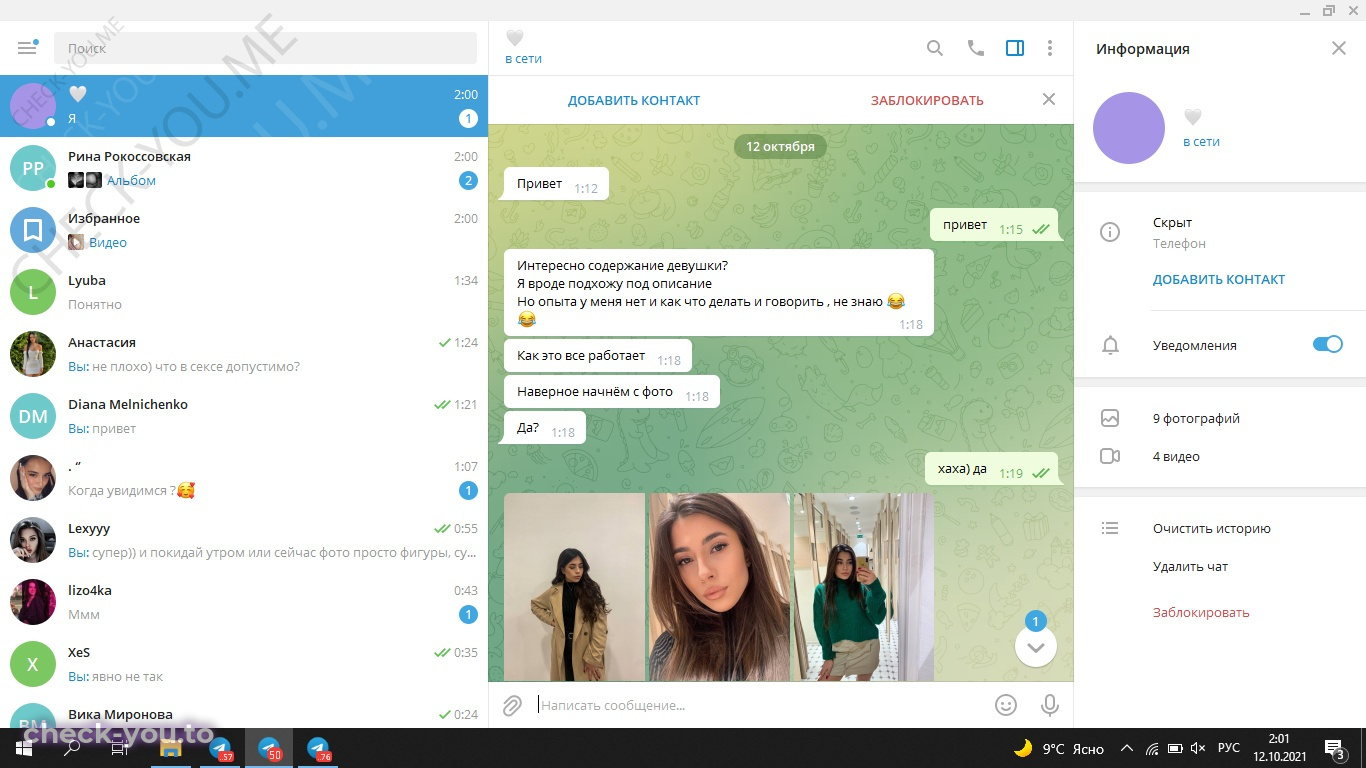Click red Заблокировать in info panel
1366x768 pixels.
[1201, 612]
